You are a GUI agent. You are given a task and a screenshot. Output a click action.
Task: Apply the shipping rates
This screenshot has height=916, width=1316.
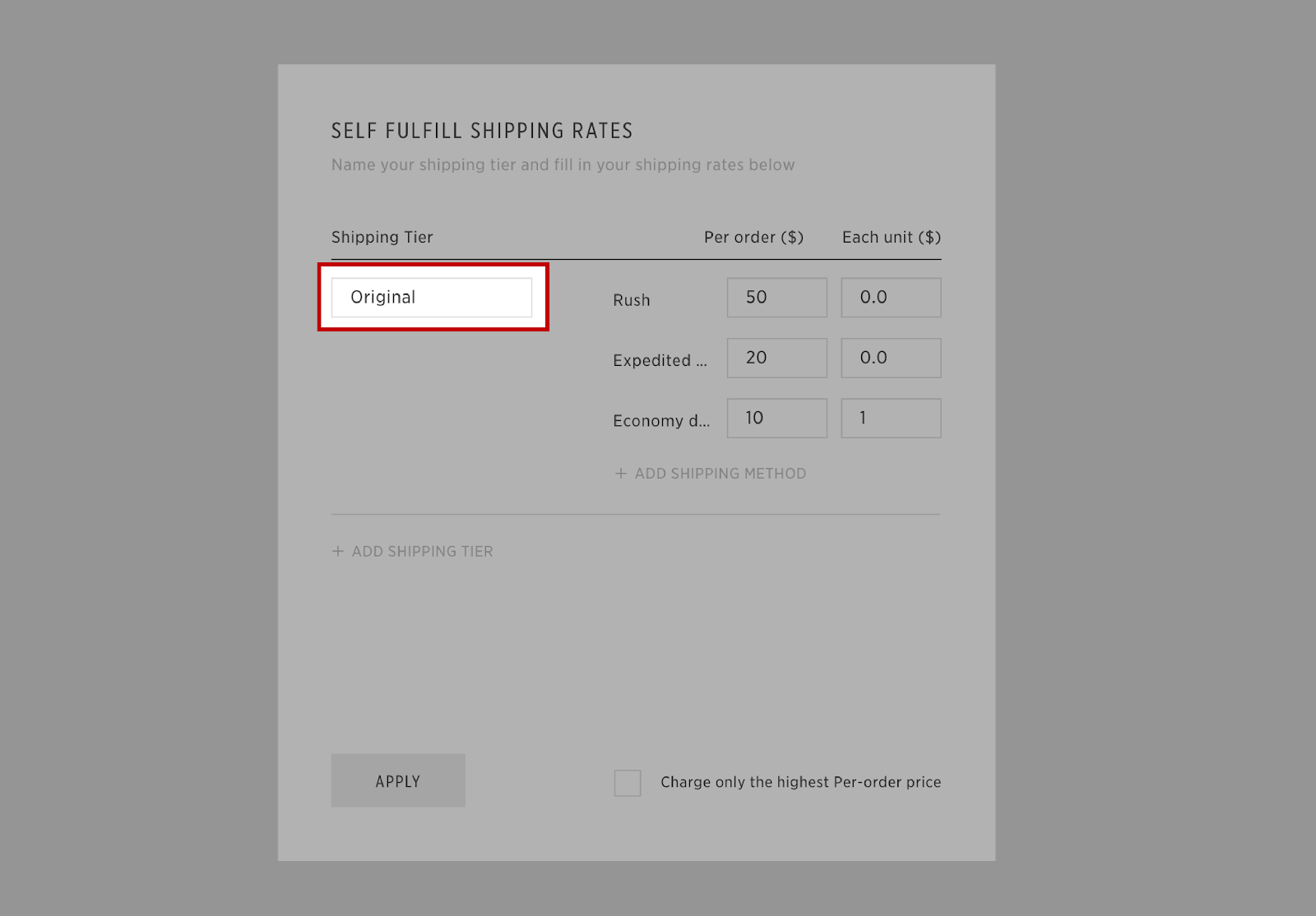tap(398, 780)
